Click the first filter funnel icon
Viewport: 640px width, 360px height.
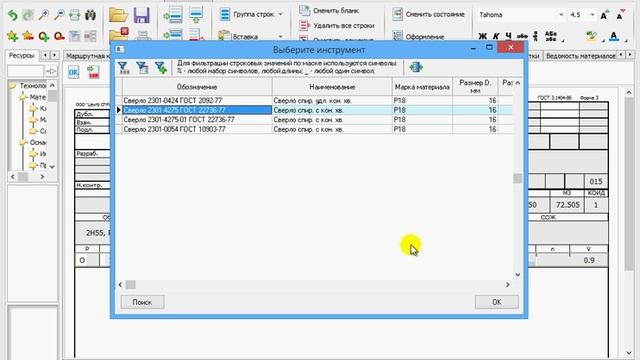click(x=123, y=68)
